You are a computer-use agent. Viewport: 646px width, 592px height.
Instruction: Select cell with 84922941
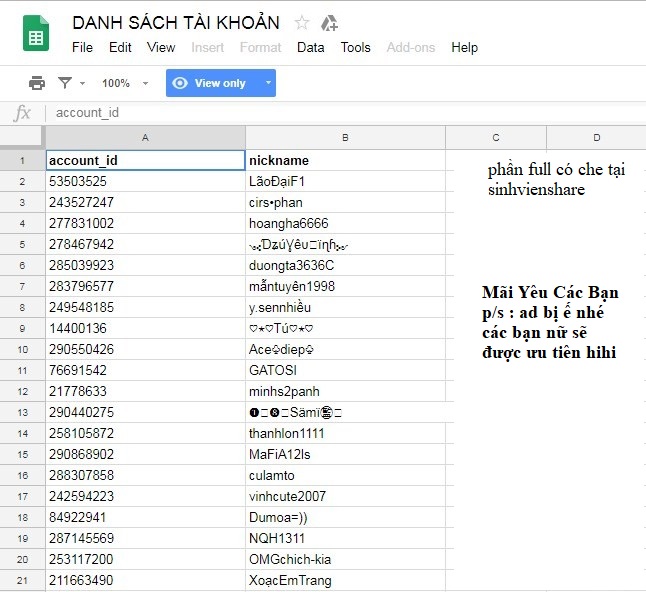145,517
